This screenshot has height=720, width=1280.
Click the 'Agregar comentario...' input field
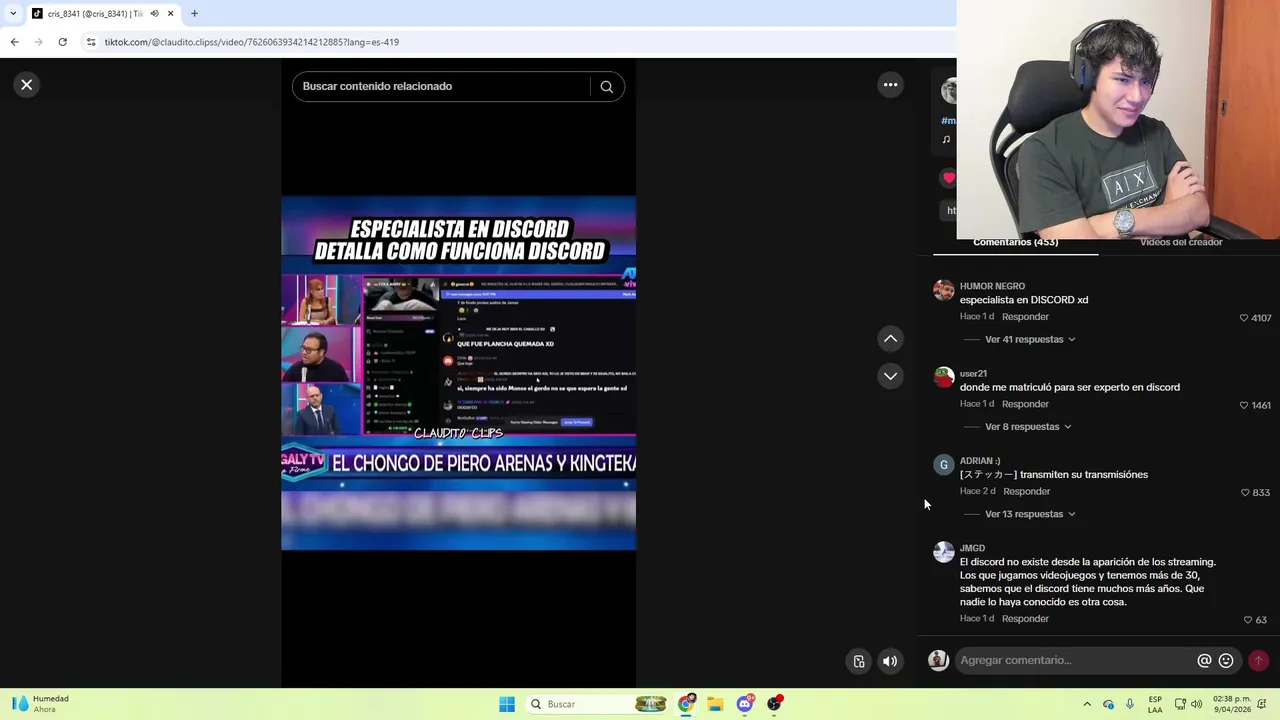tap(1075, 661)
